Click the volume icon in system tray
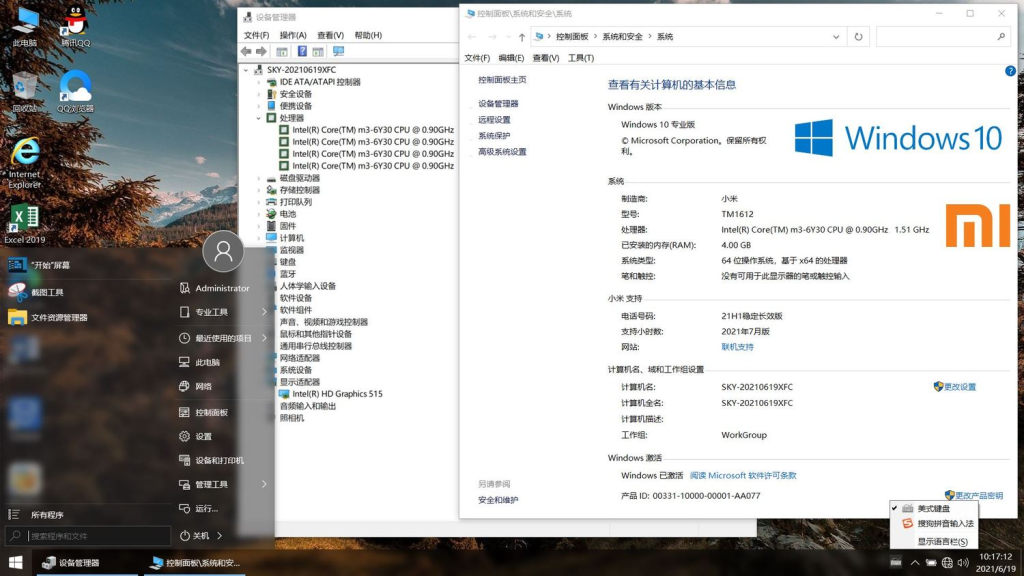This screenshot has height=576, width=1024. pyautogui.click(x=963, y=562)
